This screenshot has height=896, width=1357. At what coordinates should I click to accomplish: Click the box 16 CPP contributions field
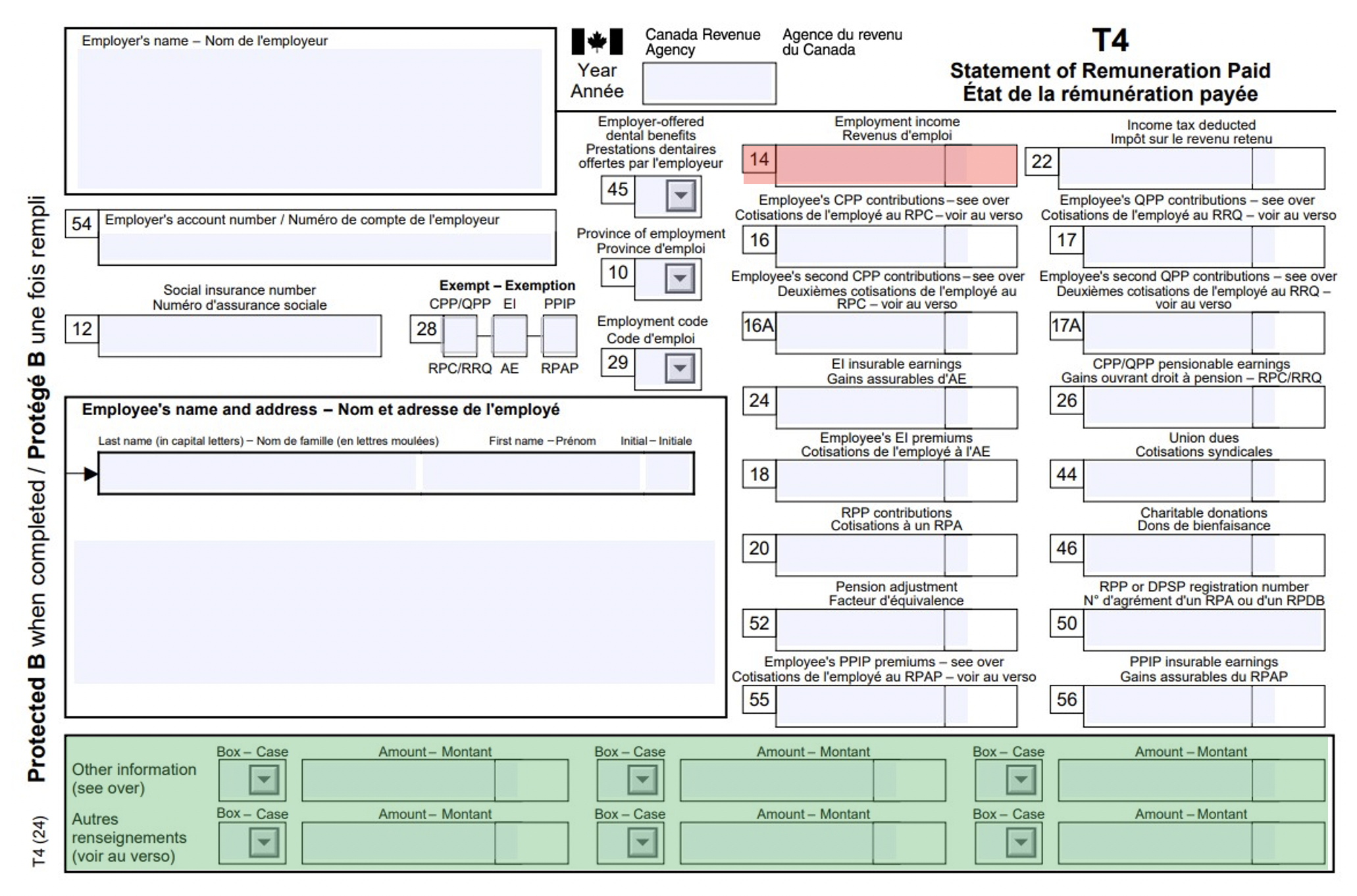[896, 246]
